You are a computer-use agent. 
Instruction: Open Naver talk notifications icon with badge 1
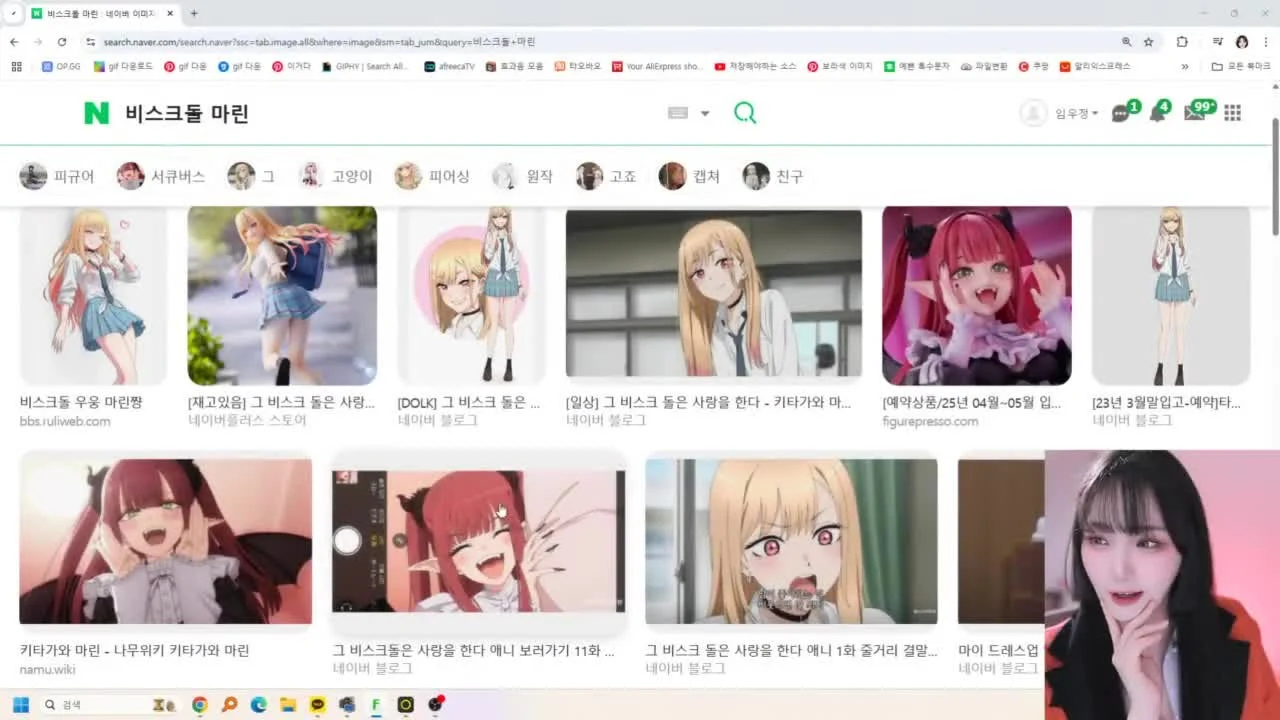(1121, 113)
